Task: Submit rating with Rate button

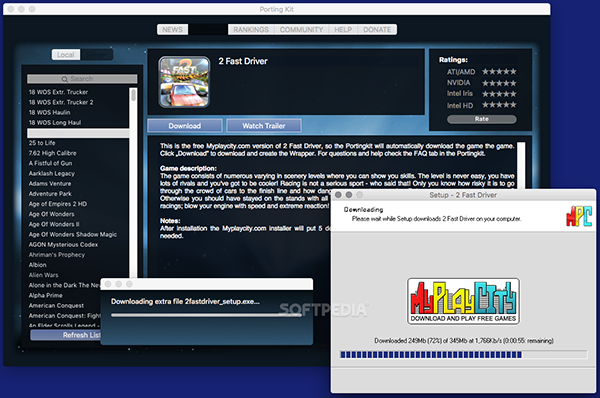Action: tap(482, 119)
